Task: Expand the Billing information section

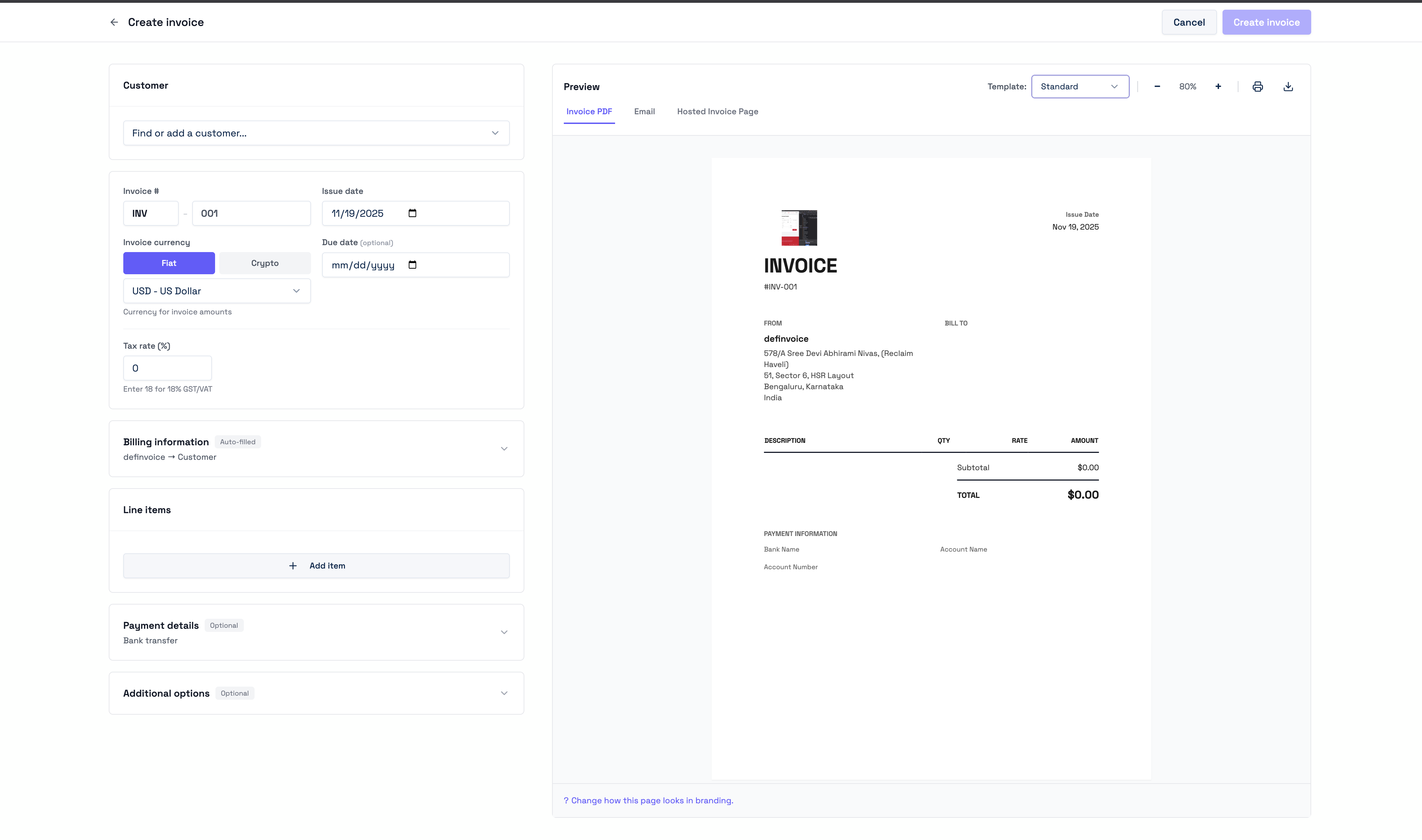Action: [x=503, y=448]
